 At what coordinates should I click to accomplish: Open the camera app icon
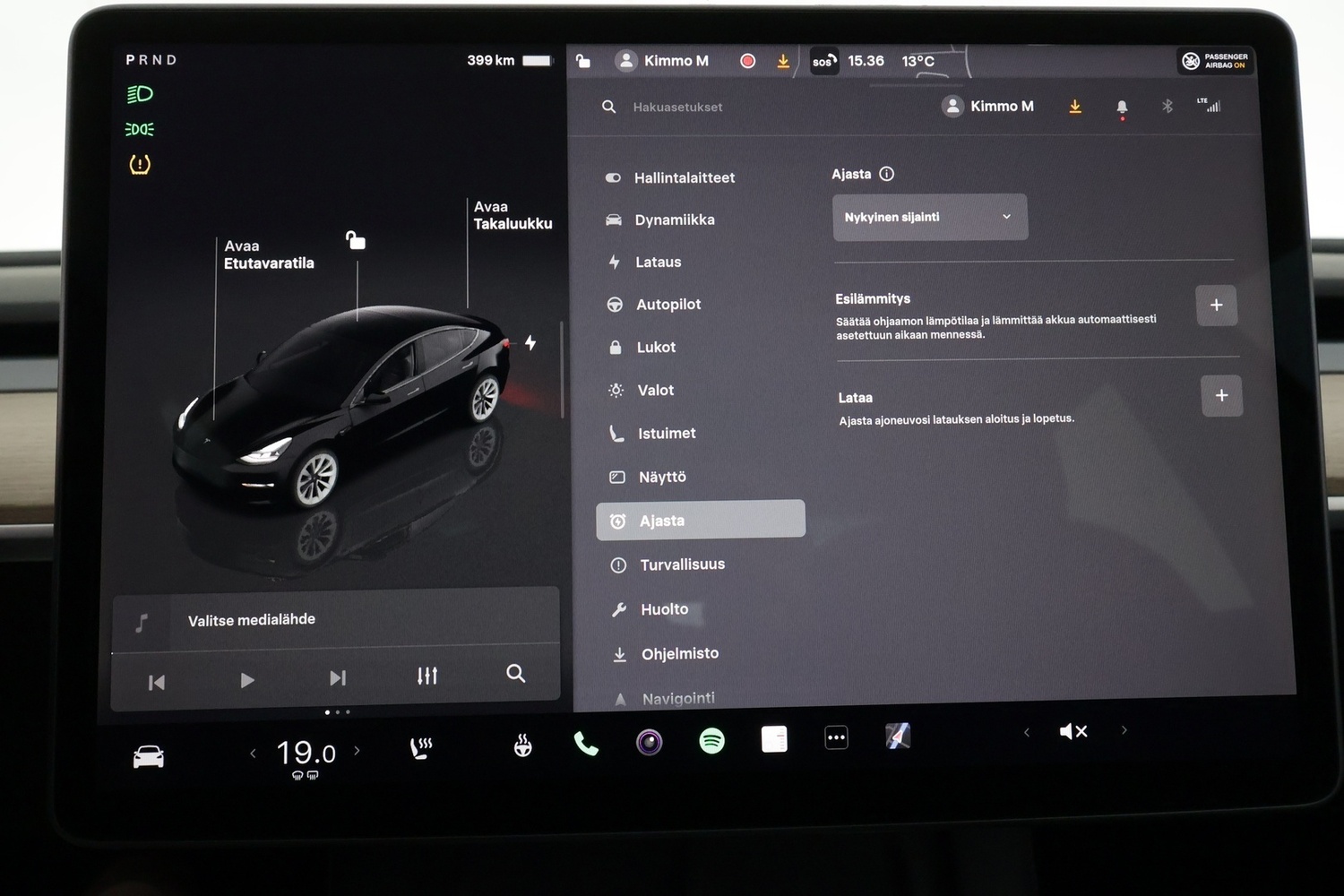click(649, 742)
